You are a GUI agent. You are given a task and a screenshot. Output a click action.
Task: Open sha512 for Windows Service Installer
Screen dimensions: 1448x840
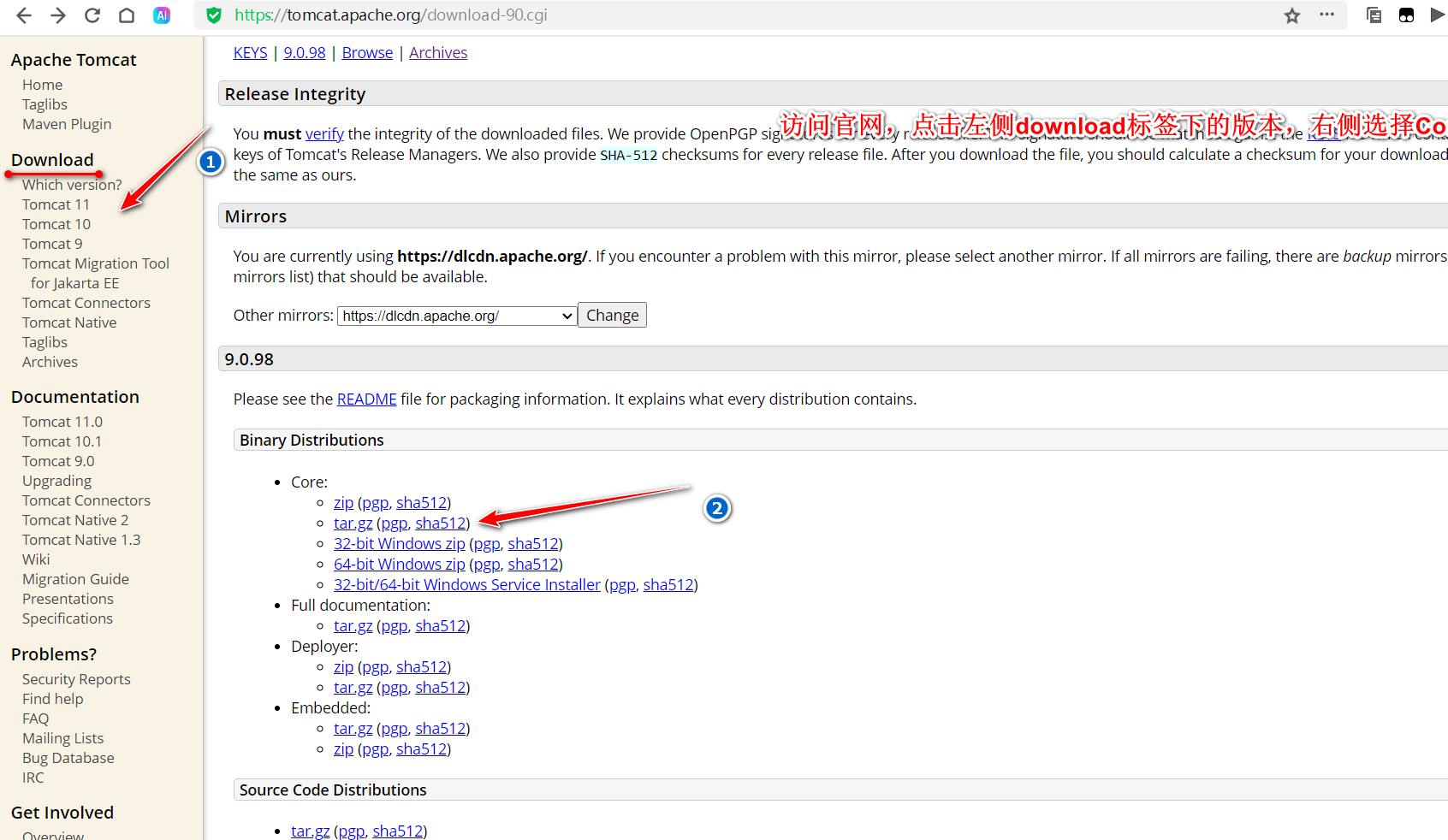click(668, 584)
